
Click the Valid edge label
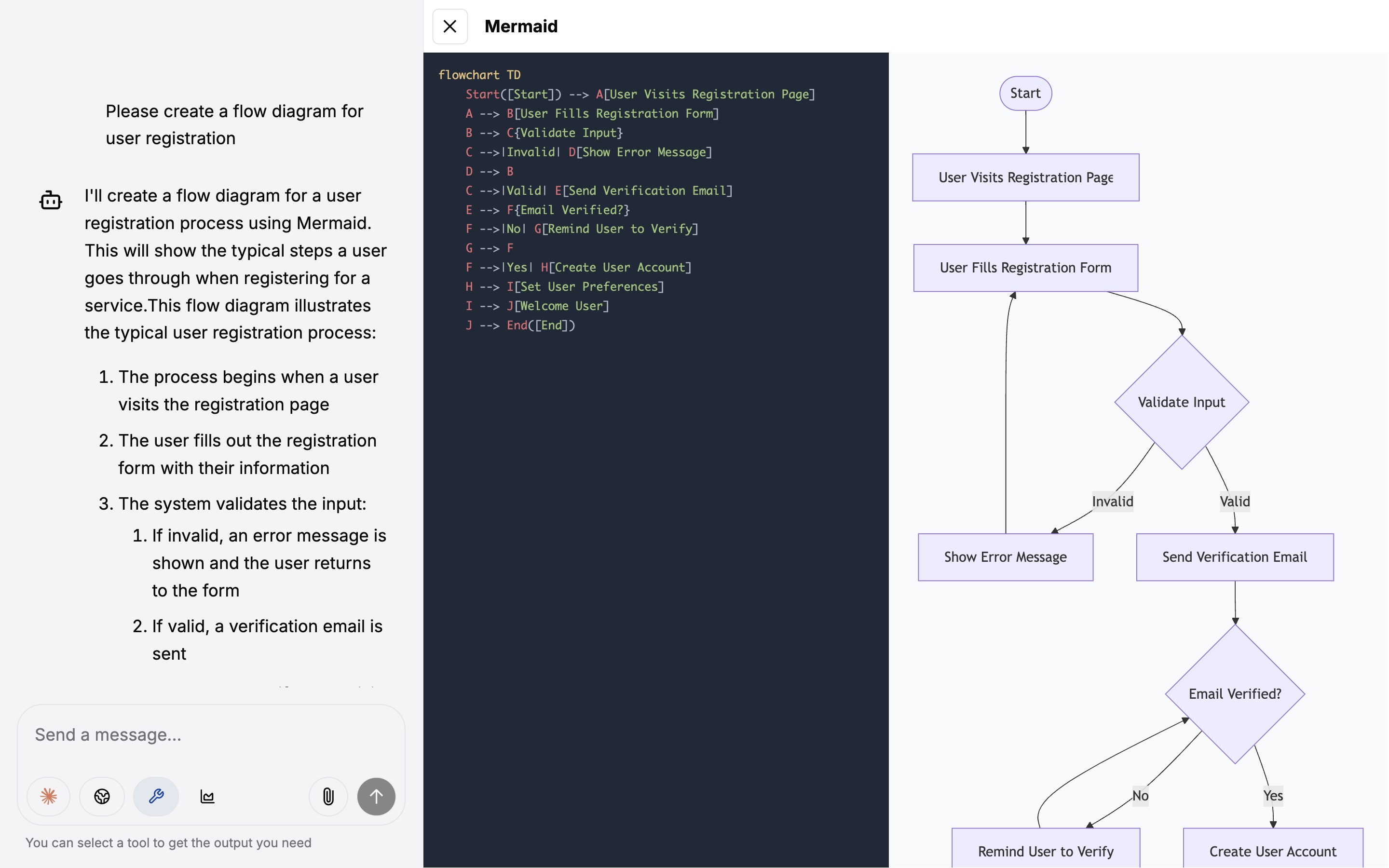click(x=1235, y=501)
